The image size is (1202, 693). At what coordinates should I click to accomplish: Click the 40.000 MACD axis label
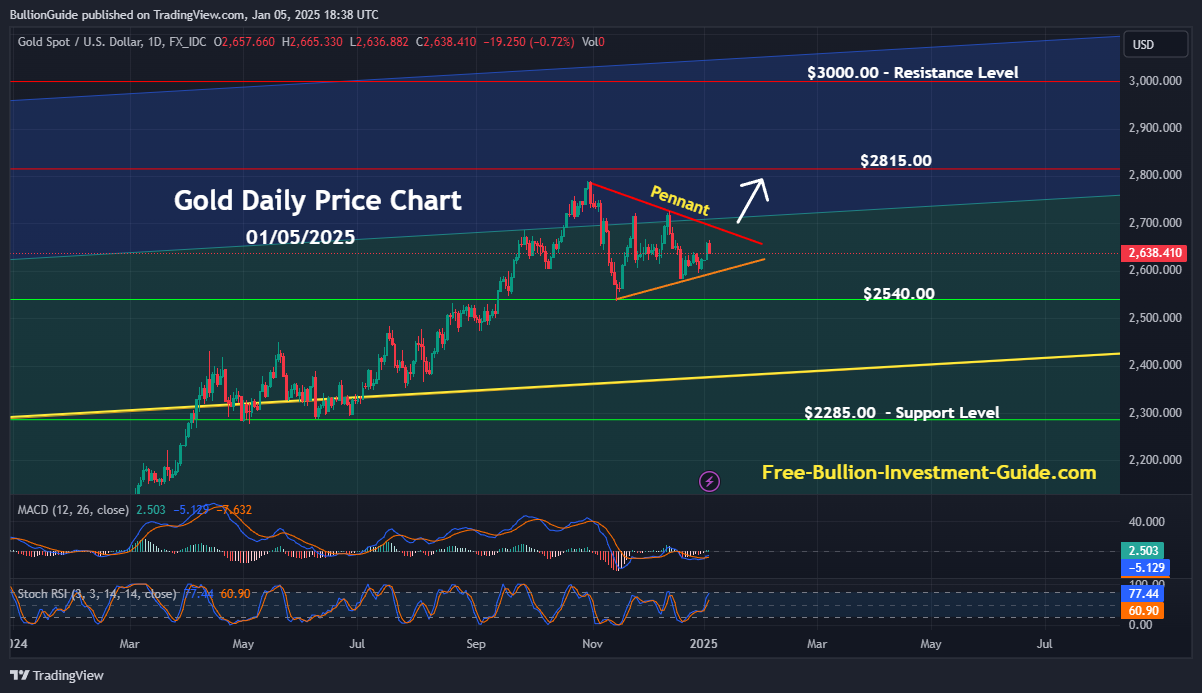click(x=1147, y=522)
